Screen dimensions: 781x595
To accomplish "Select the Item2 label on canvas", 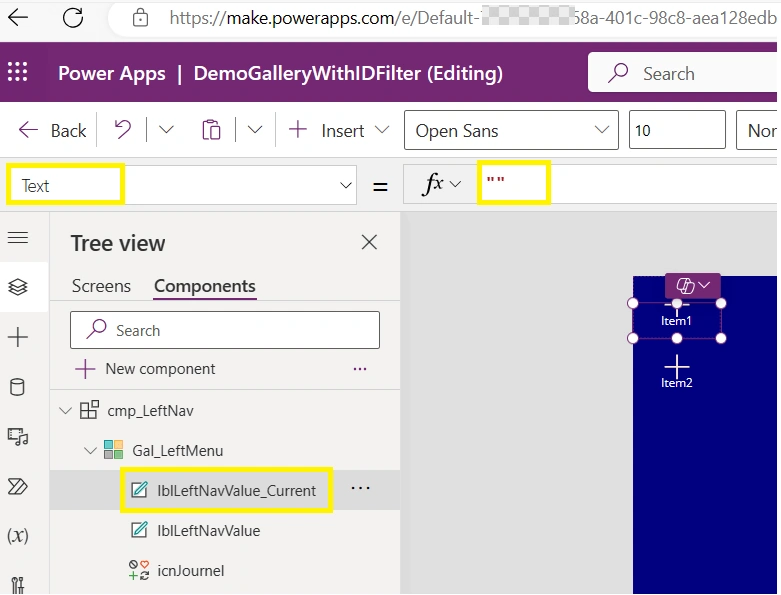I will coord(676,383).
